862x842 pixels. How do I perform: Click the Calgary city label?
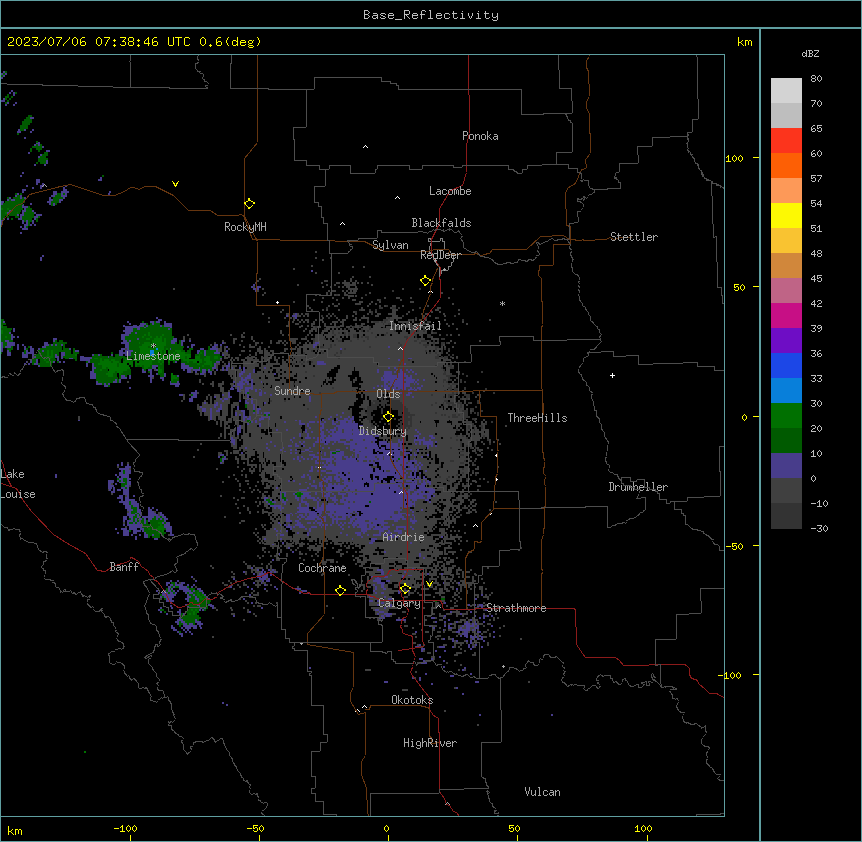coord(400,603)
